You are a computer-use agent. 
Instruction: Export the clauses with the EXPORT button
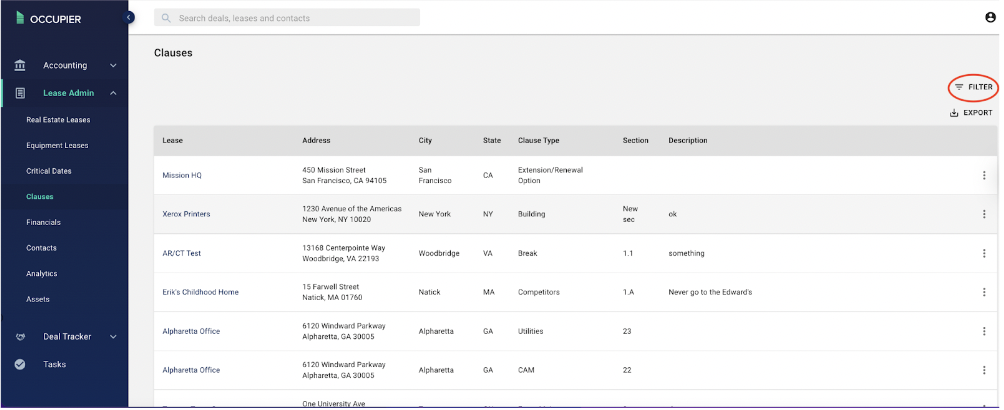[971, 113]
